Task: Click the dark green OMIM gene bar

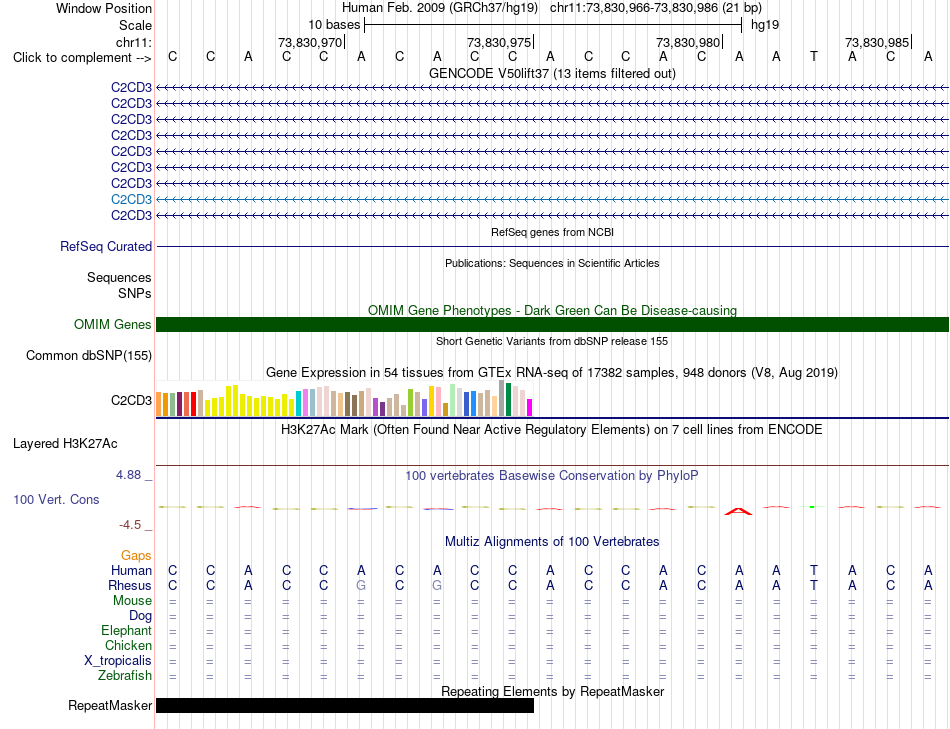Action: point(553,324)
